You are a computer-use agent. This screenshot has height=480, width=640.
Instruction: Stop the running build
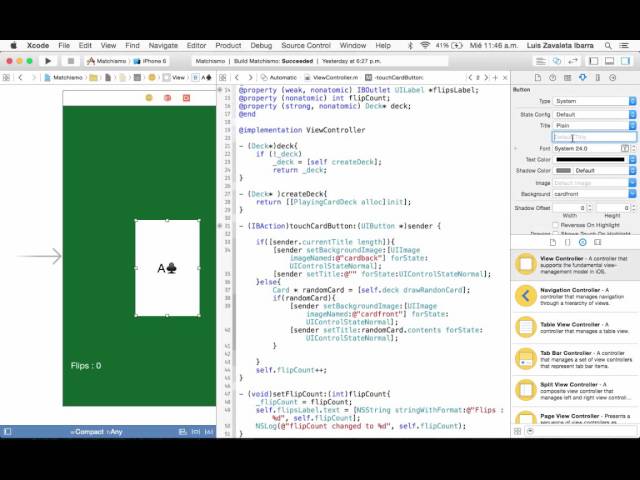coord(71,61)
